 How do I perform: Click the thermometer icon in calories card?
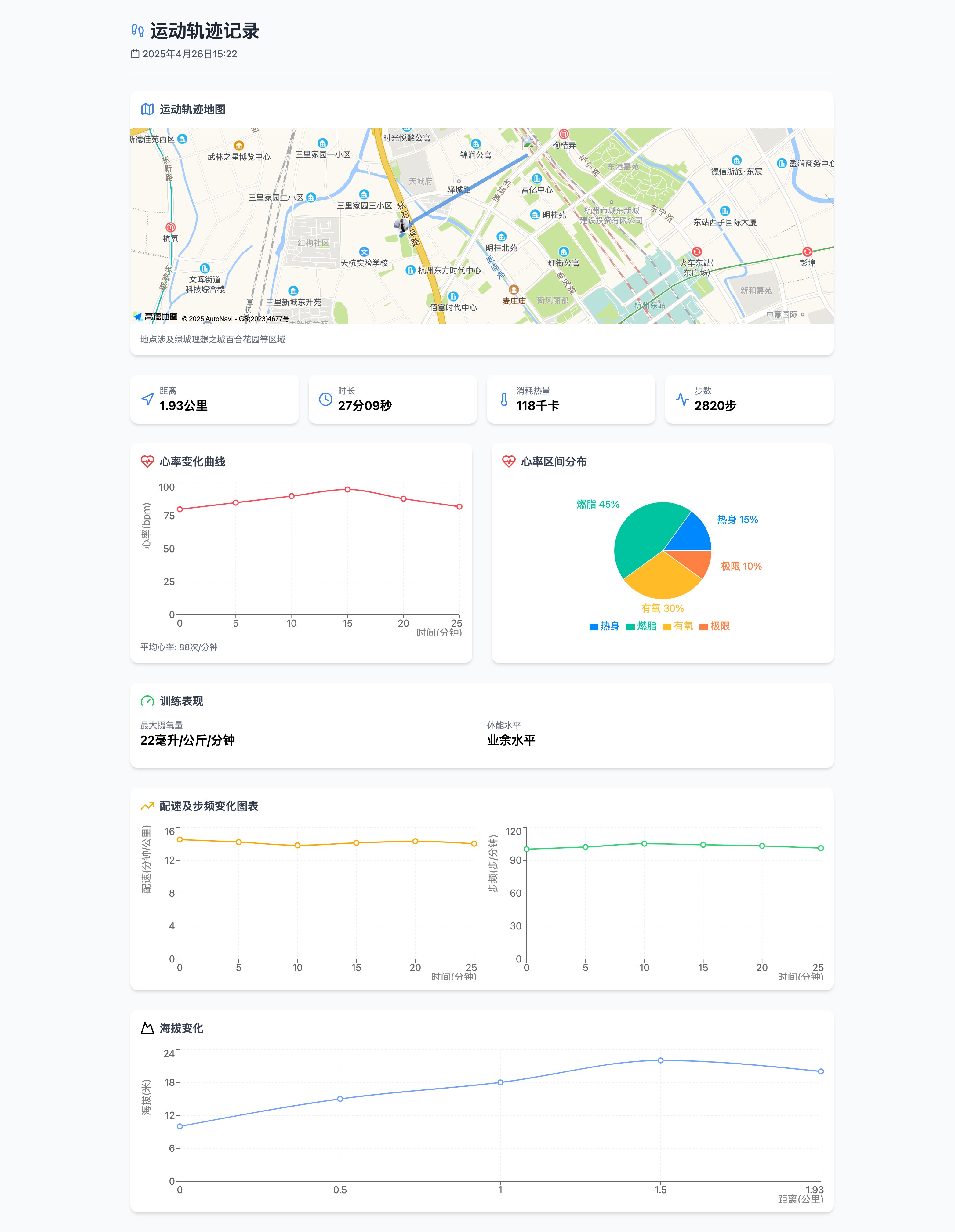pyautogui.click(x=504, y=399)
